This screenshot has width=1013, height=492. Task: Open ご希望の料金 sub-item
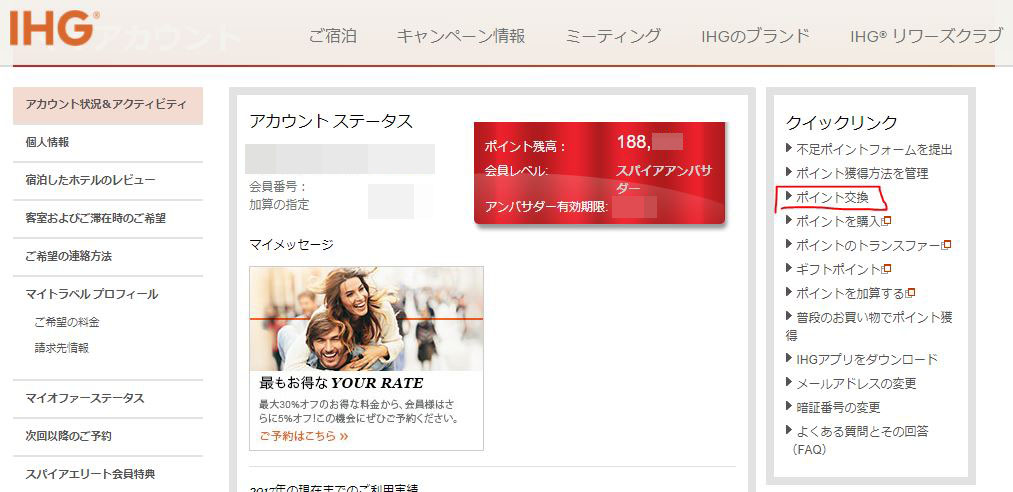[67, 322]
